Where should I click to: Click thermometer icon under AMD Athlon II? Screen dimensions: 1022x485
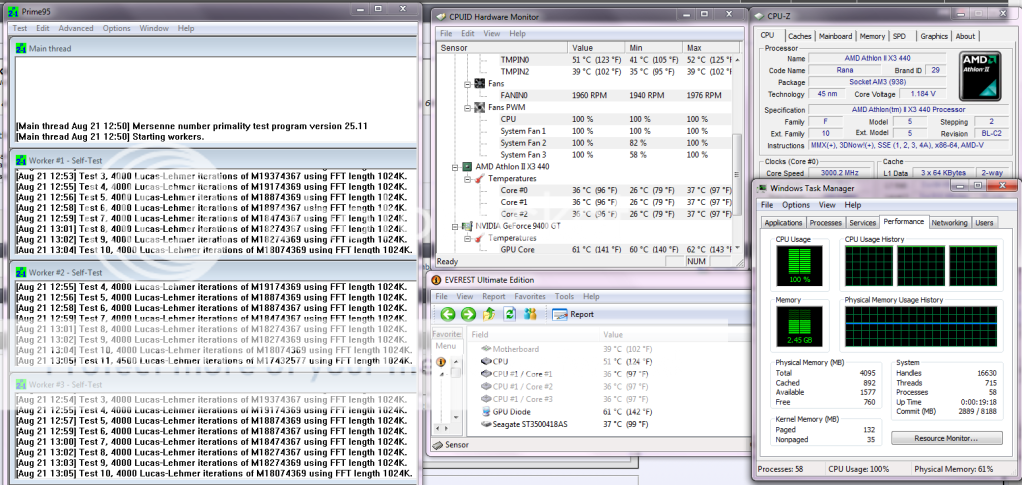pos(479,178)
